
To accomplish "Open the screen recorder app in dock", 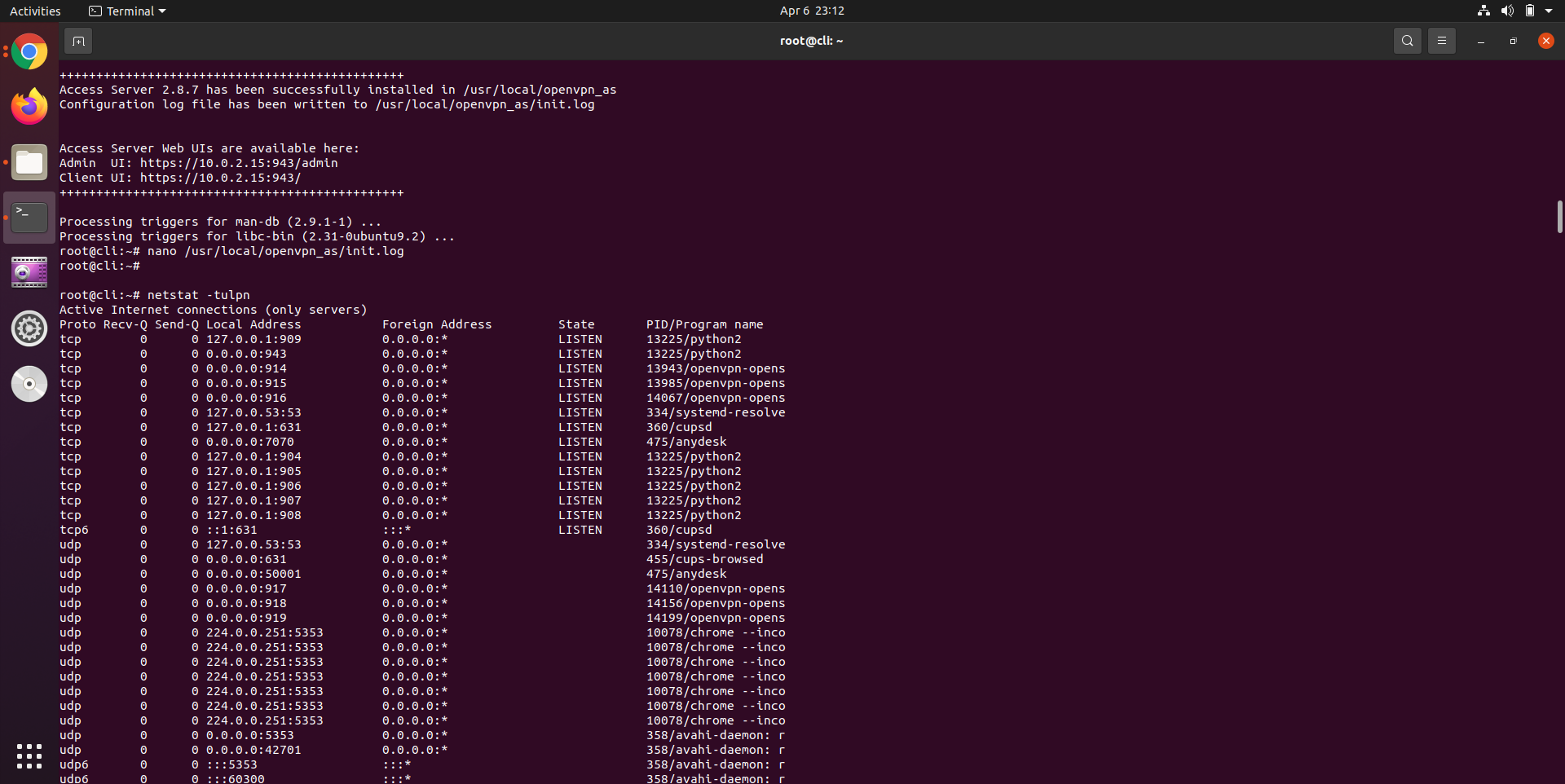I will (29, 272).
